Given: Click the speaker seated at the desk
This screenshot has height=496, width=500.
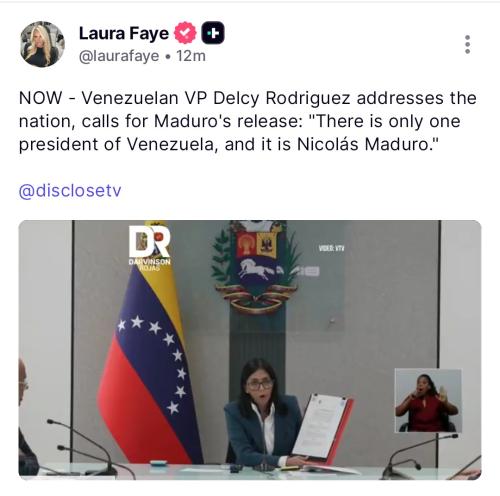Looking at the screenshot, I should 263,413.
